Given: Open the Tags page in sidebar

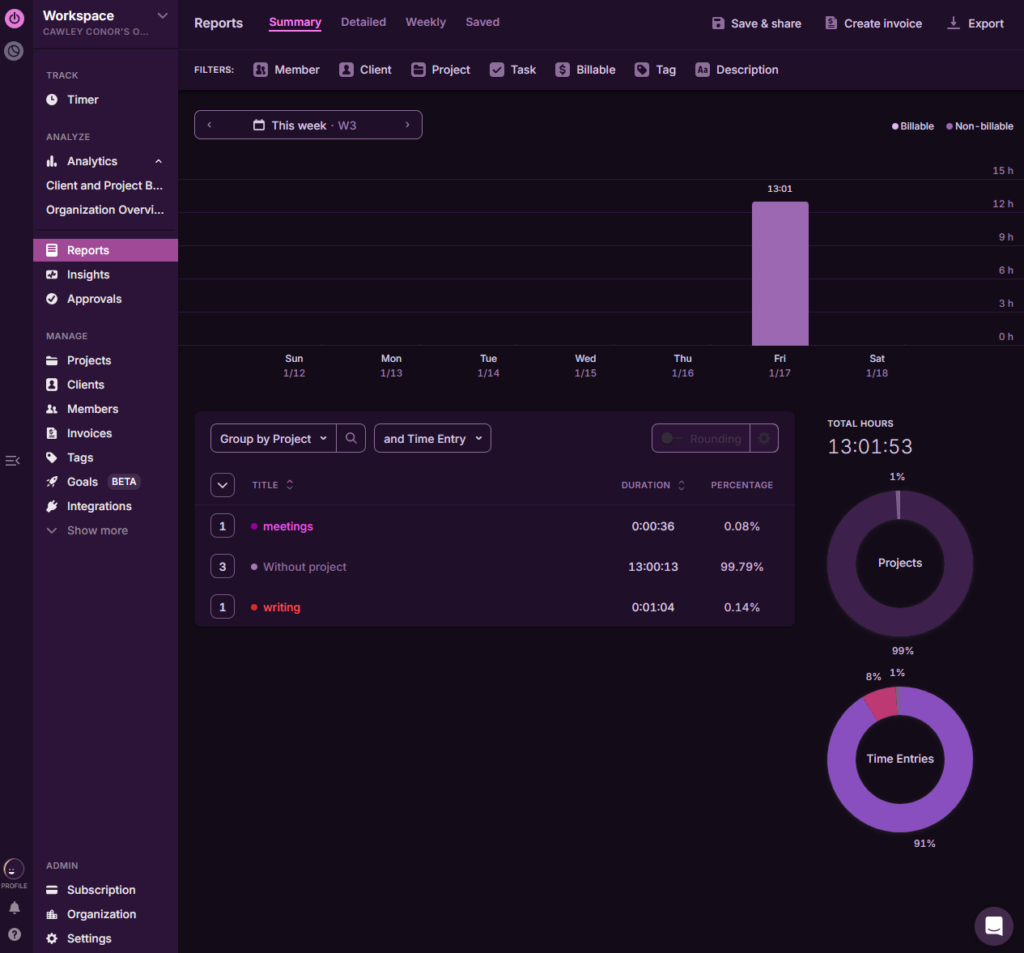Looking at the screenshot, I should pos(80,458).
